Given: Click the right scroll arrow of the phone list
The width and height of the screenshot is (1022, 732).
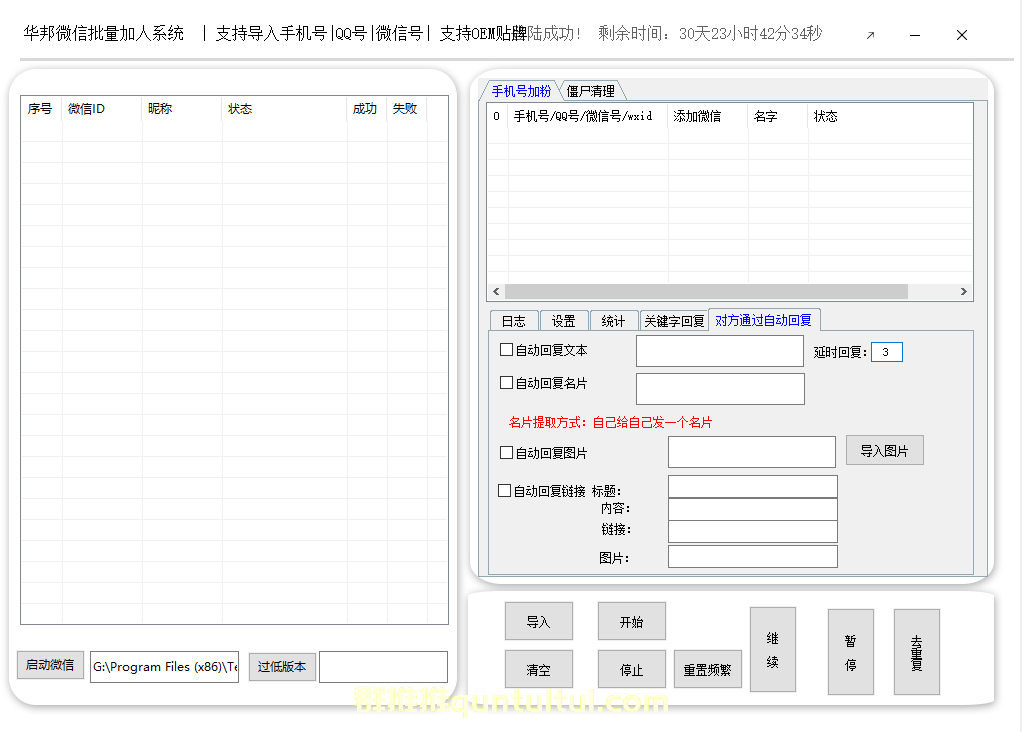Looking at the screenshot, I should coord(963,291).
